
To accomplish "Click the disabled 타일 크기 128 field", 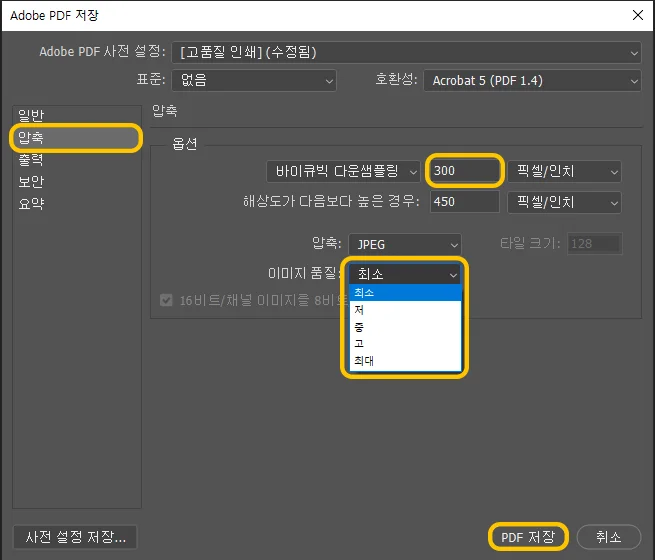I will pyautogui.click(x=595, y=243).
